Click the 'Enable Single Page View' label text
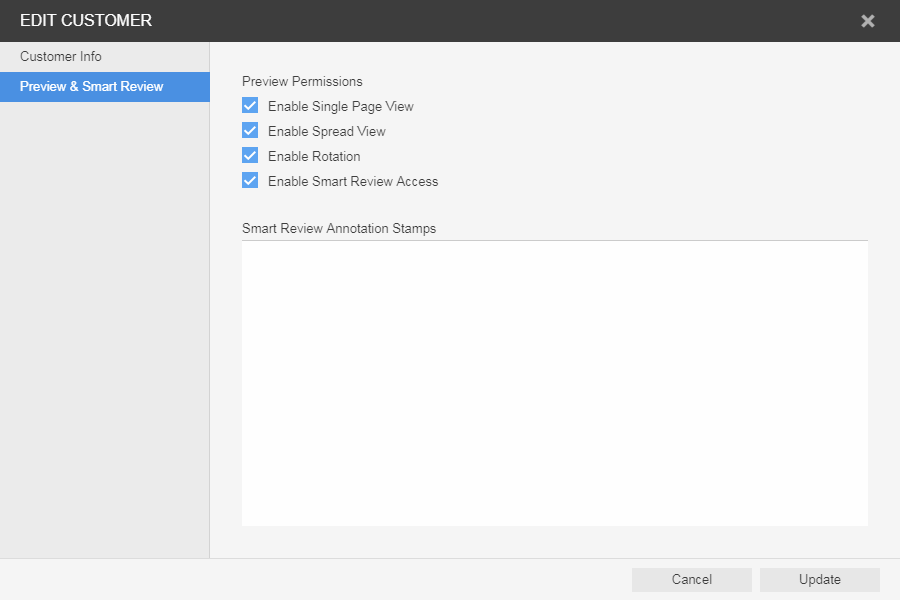The height and width of the screenshot is (600, 900). [340, 106]
